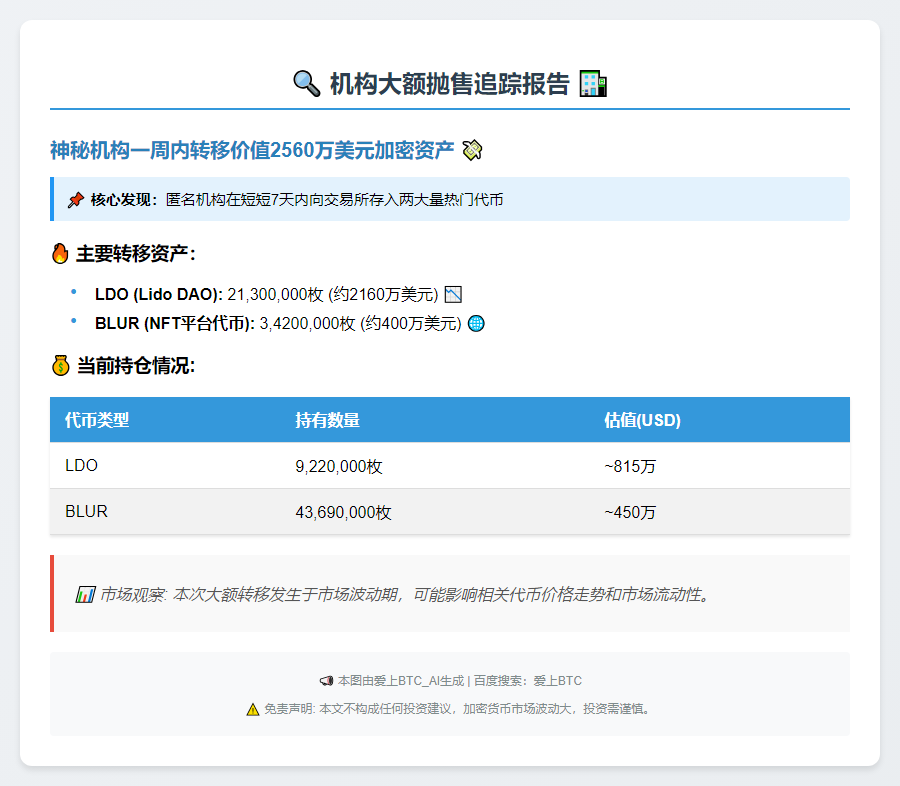Image resolution: width=900 pixels, height=786 pixels.
Task: Click the amount 3,4200,000枚 (约400万美元)
Action: pos(360,323)
